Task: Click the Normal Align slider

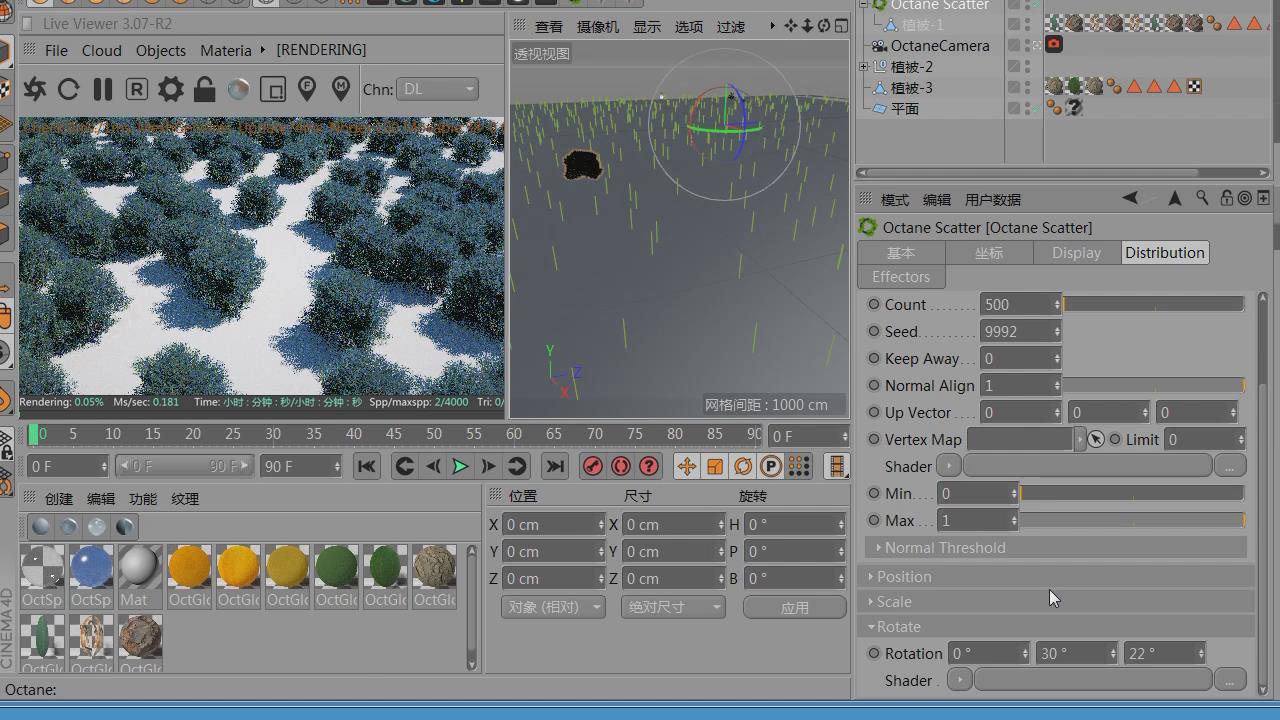Action: pyautogui.click(x=1153, y=385)
